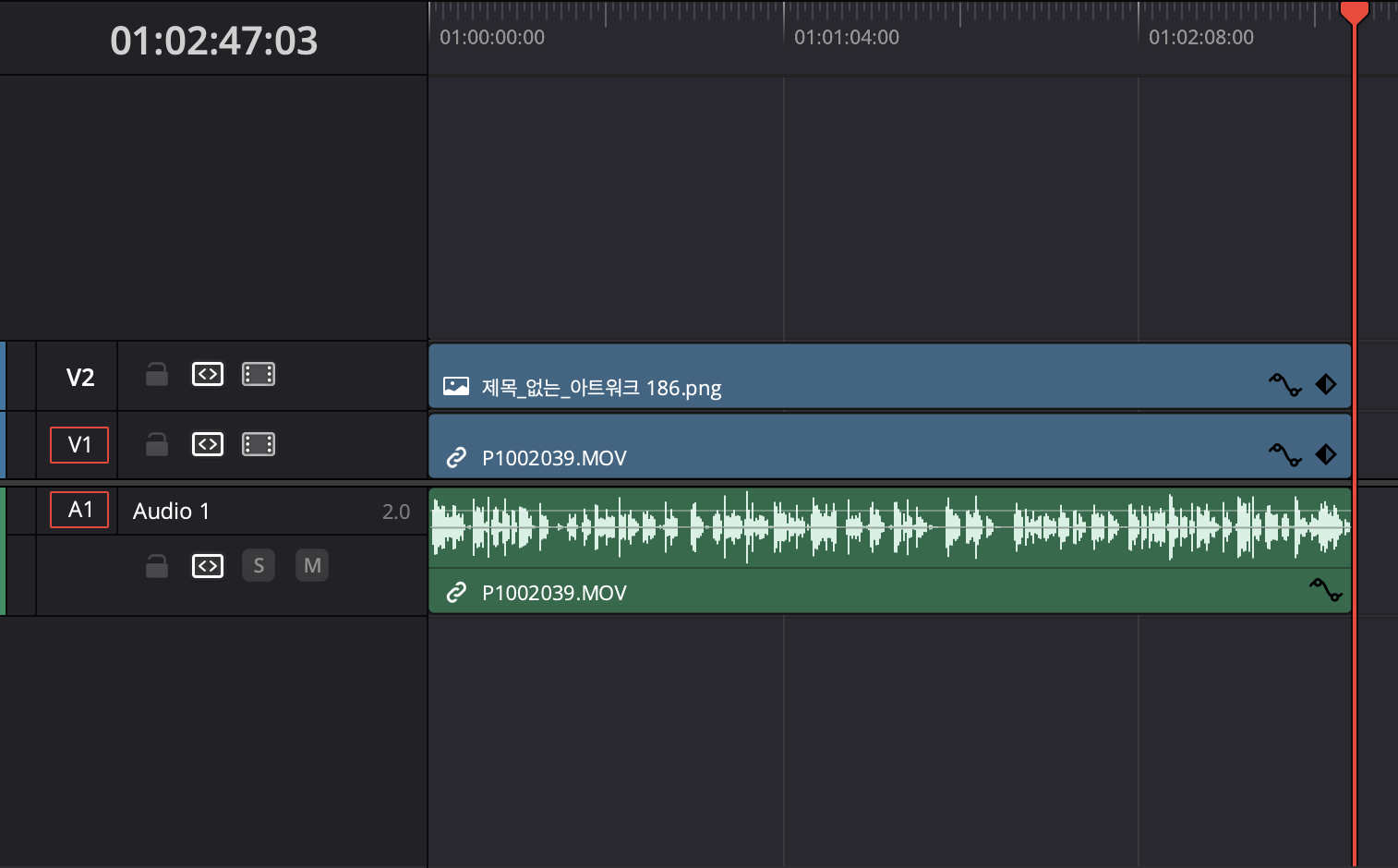
Task: Click the 01:02:47:03 timecode display
Action: coord(213,41)
